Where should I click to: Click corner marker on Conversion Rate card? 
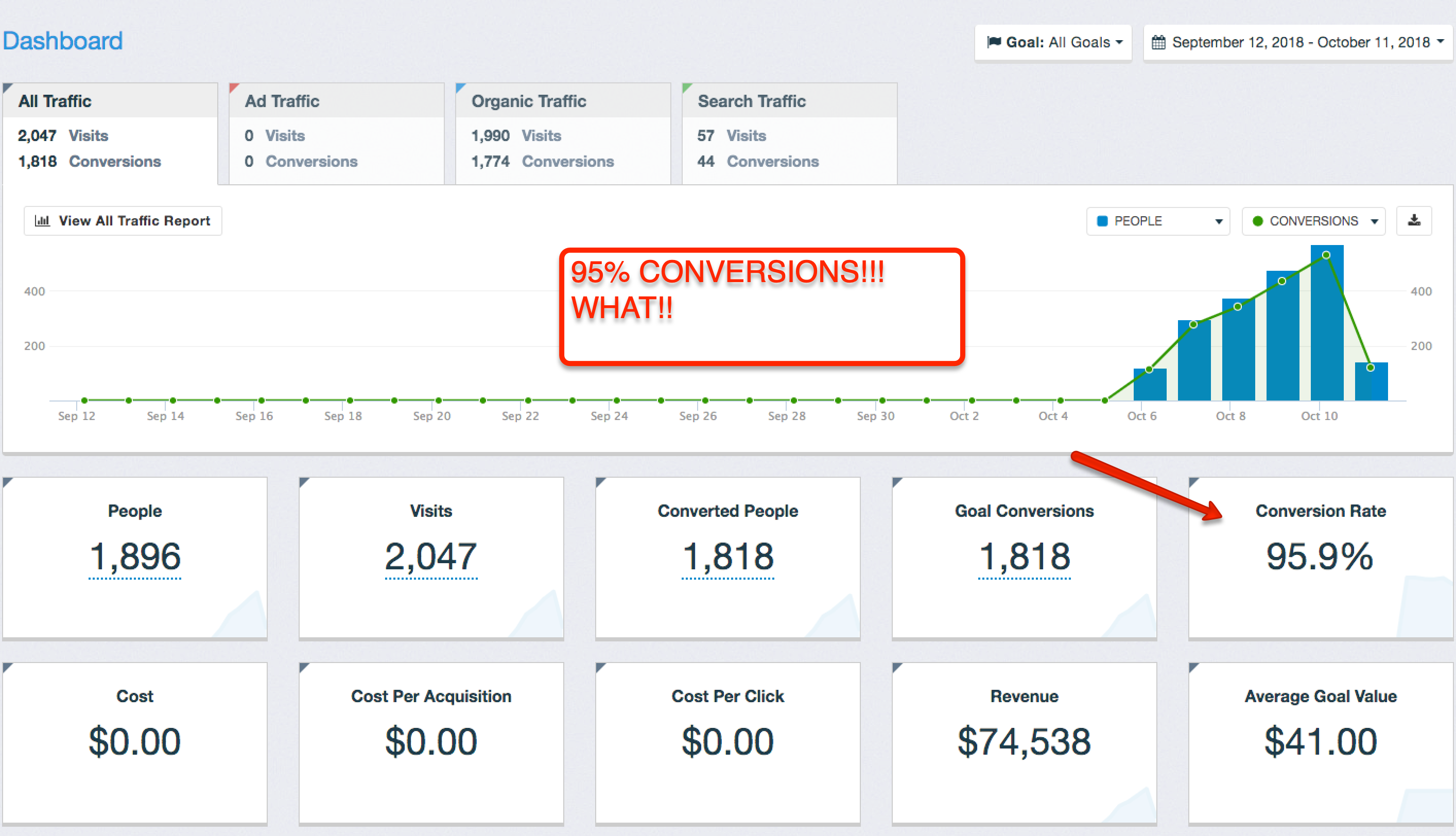[1193, 482]
